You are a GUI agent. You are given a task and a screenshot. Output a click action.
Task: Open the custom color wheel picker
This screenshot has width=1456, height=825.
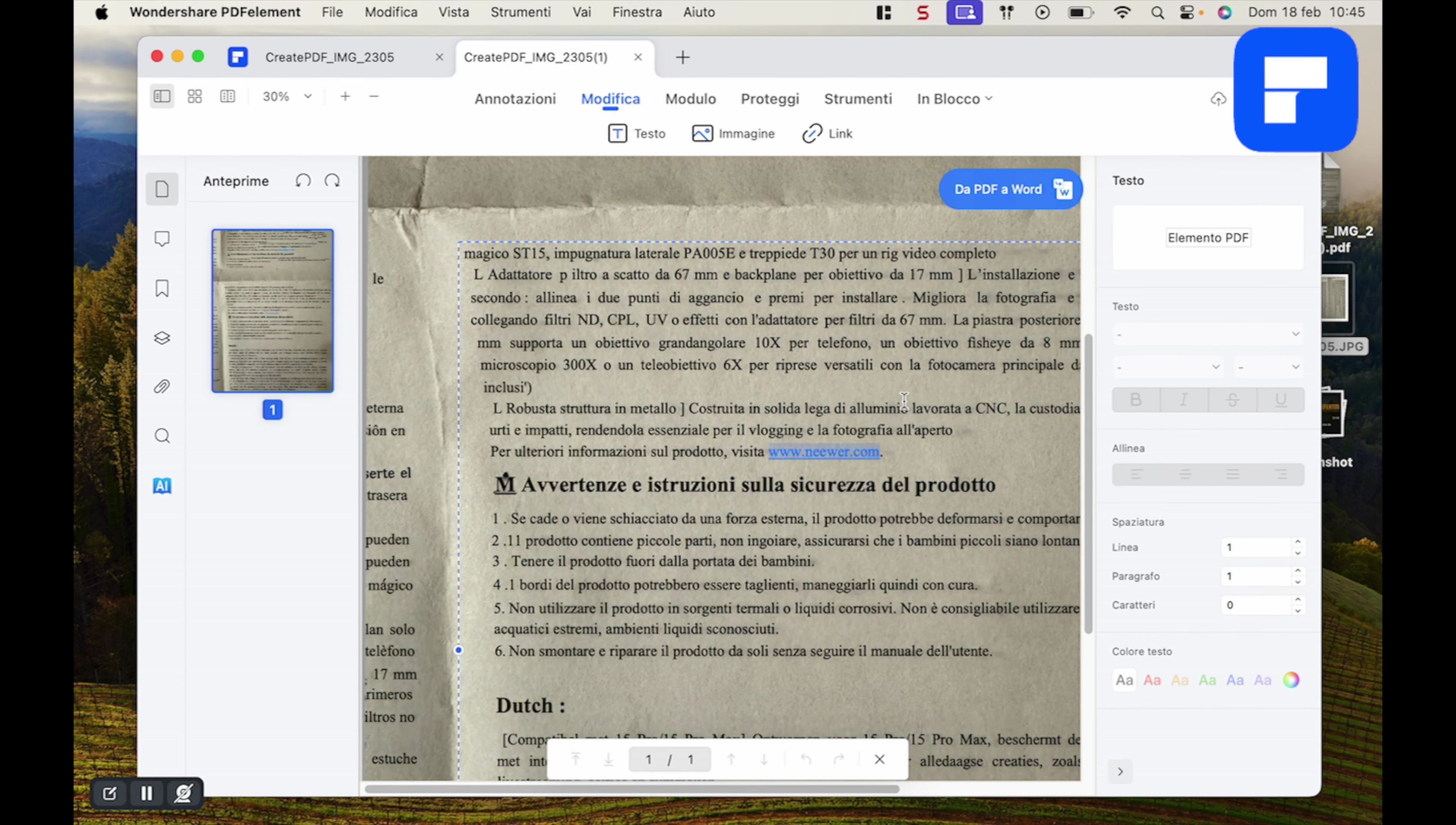[x=1291, y=680]
